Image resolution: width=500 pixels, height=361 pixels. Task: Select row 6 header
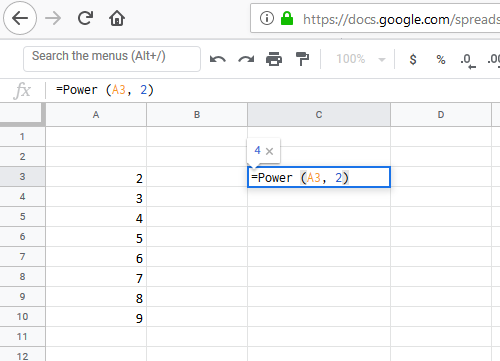[x=22, y=237]
